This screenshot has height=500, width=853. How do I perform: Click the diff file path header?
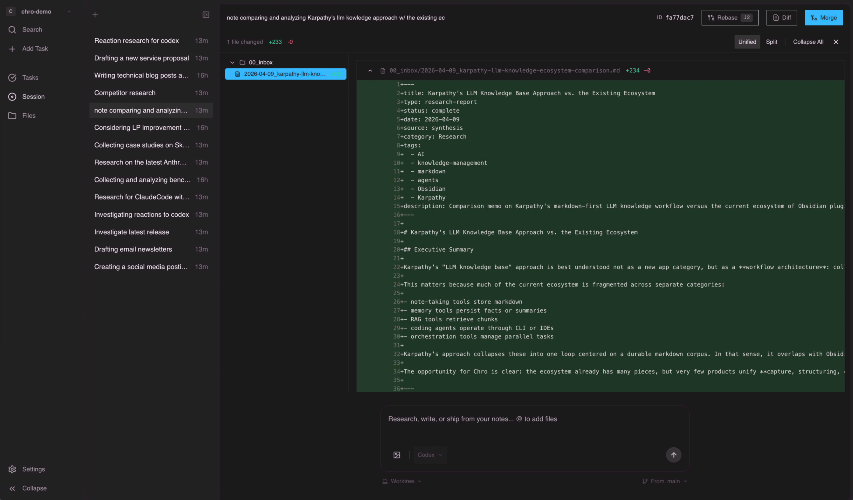point(504,71)
